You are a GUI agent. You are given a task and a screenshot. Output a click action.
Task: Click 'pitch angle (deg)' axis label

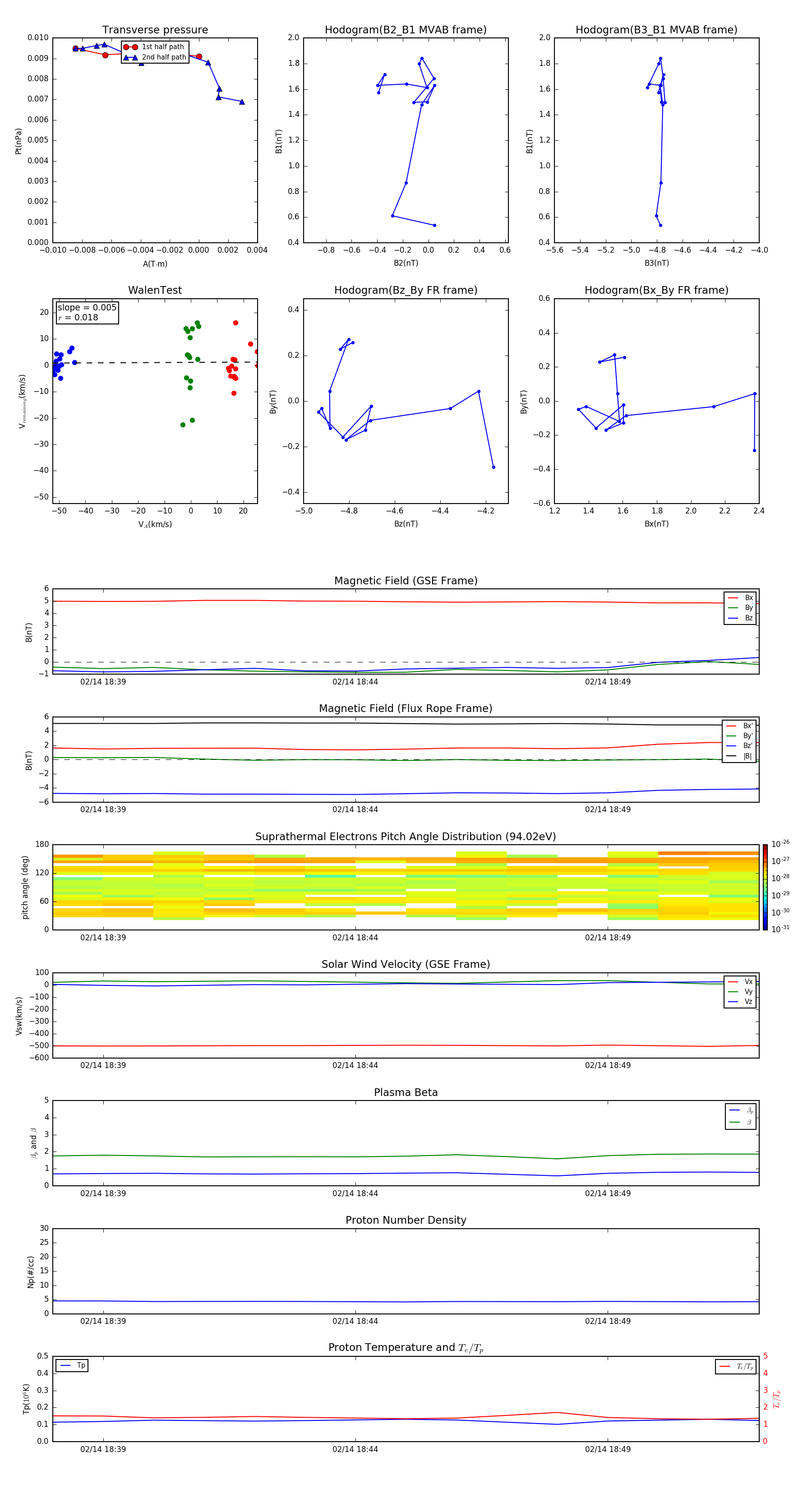pyautogui.click(x=25, y=887)
